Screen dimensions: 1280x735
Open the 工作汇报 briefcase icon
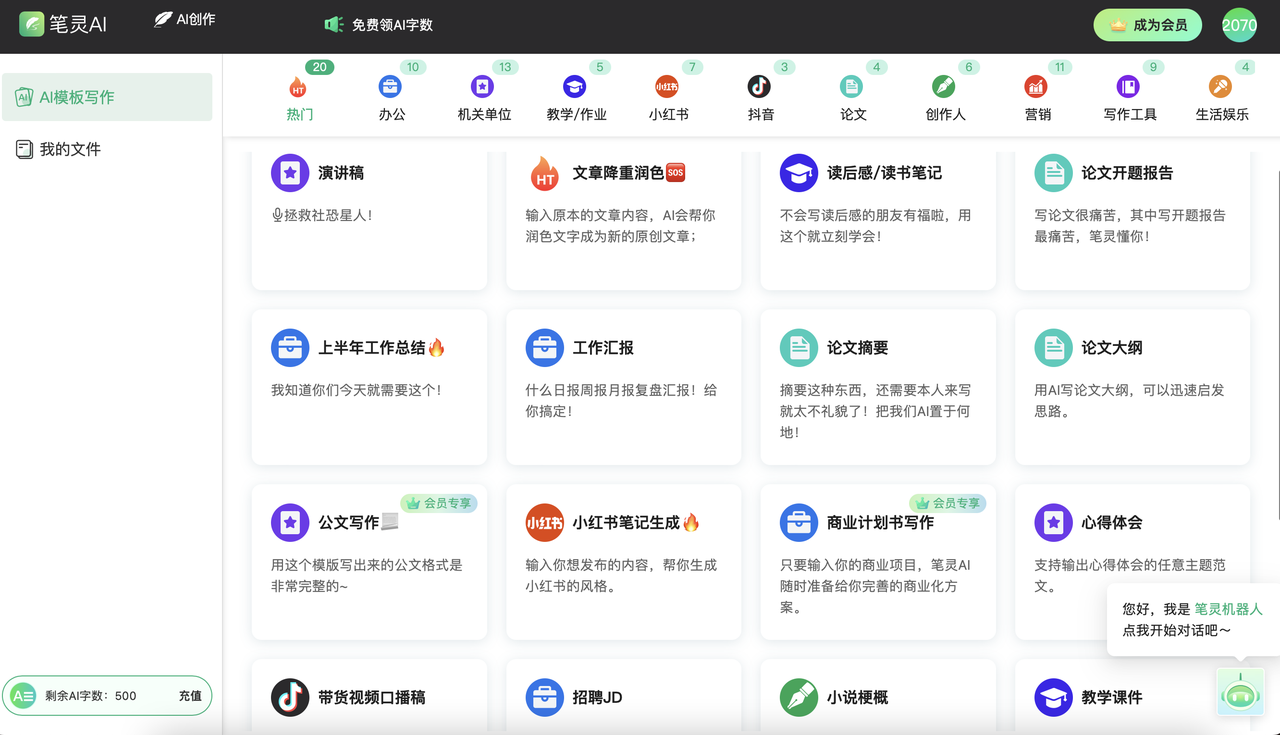click(545, 348)
